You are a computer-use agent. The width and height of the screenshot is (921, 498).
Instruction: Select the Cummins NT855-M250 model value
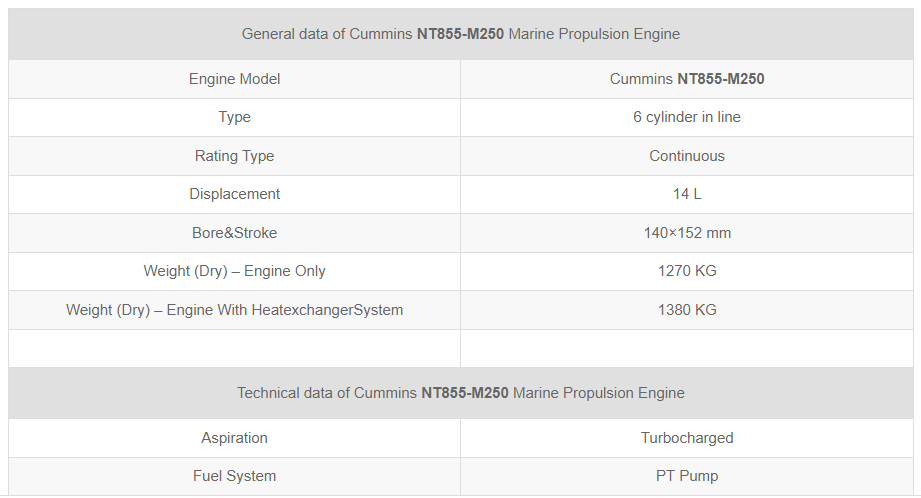(x=687, y=79)
